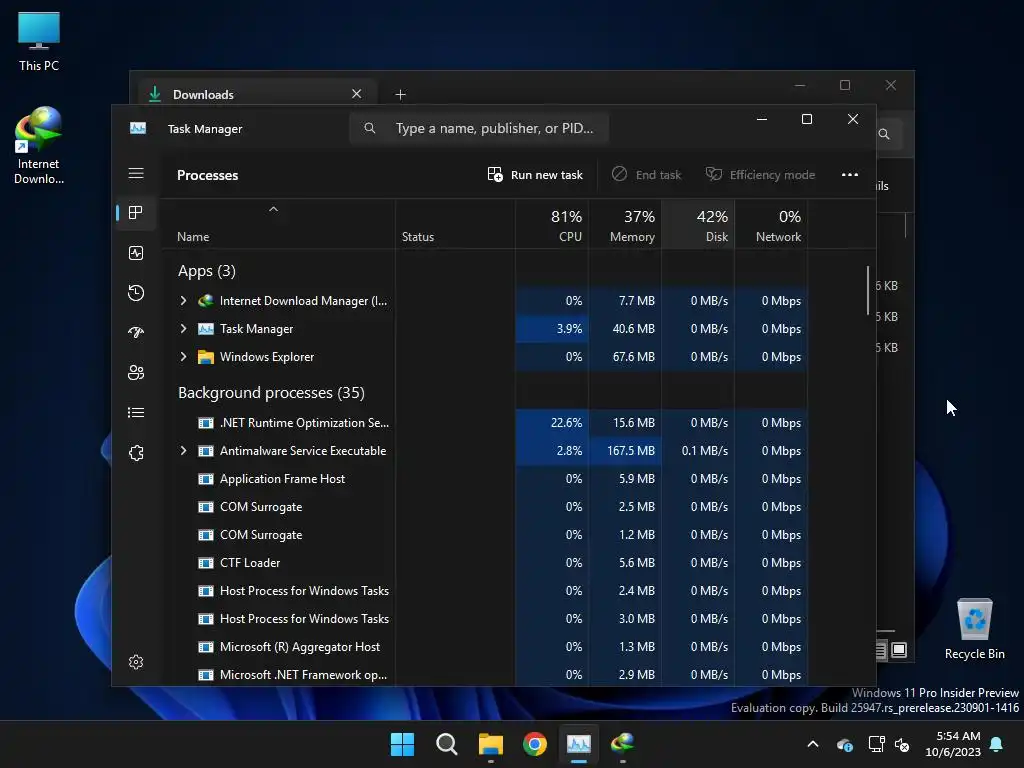Expand the Antimalware Service Executable group
1024x768 pixels.
184,451
